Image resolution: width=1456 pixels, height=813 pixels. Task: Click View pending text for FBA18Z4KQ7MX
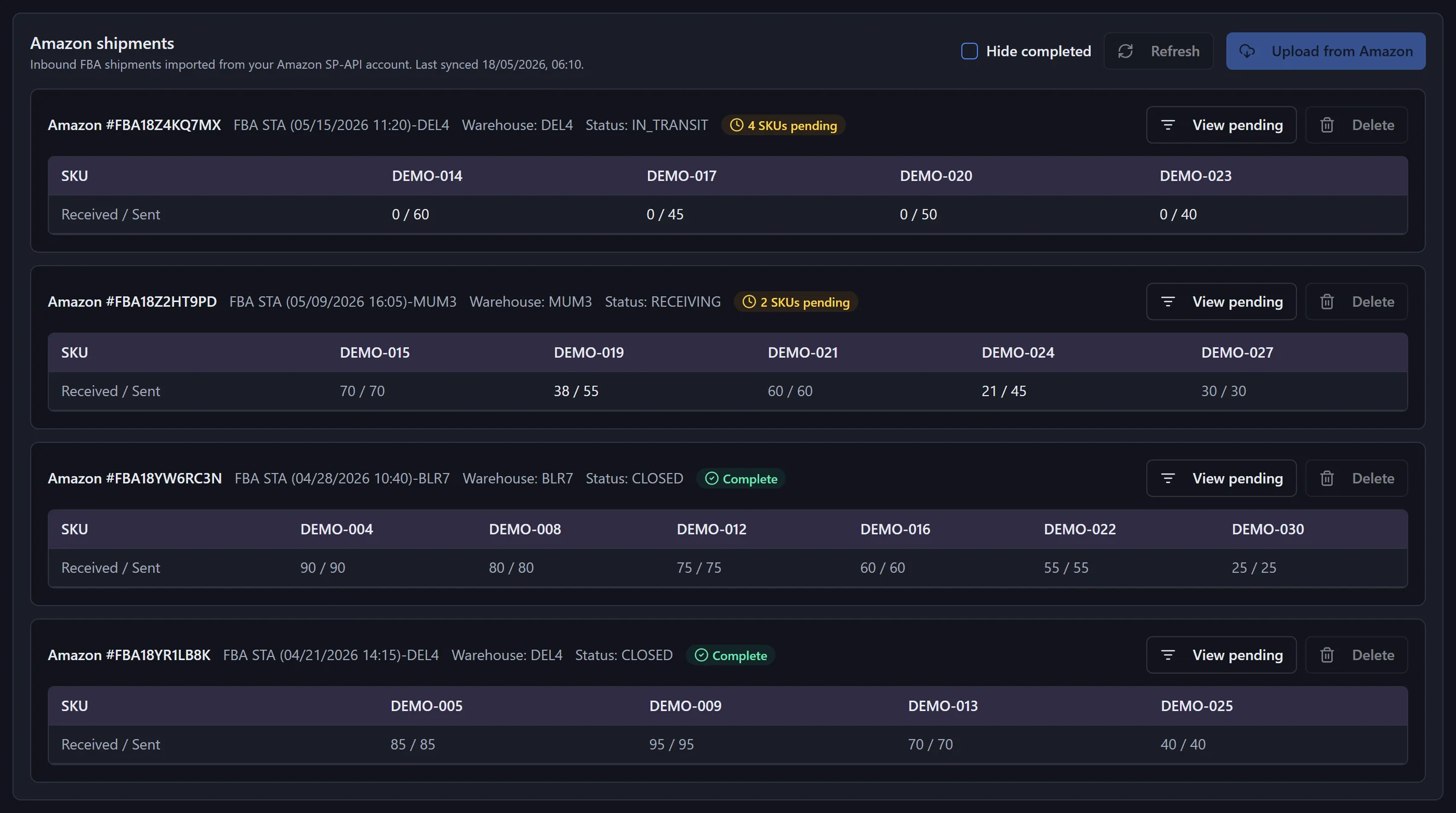pyautogui.click(x=1238, y=125)
